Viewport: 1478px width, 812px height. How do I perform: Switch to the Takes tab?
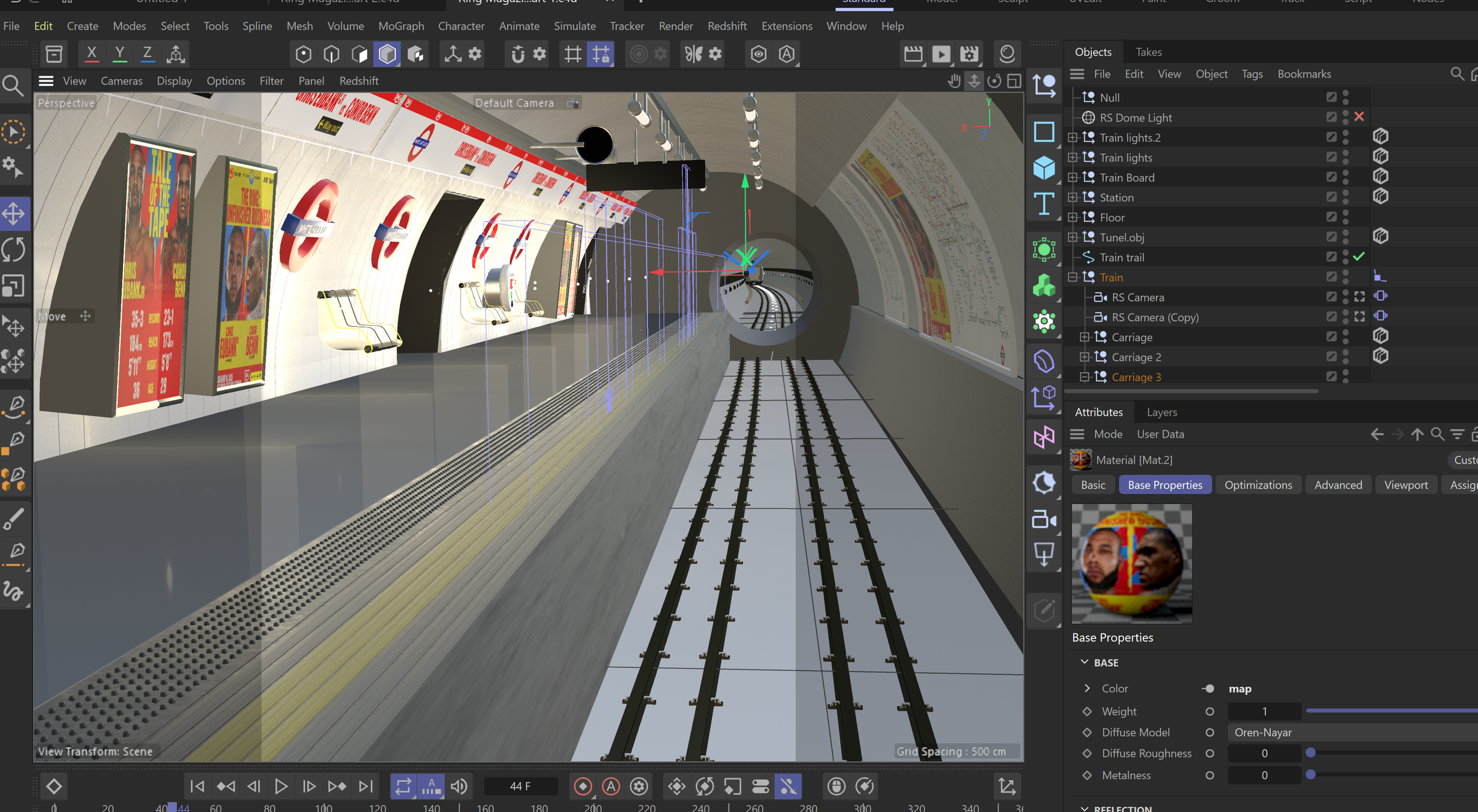click(x=1148, y=52)
